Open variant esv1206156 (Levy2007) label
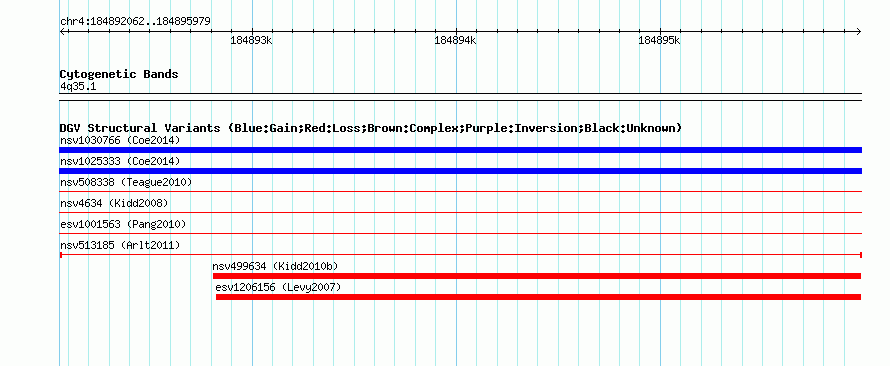 [279, 287]
